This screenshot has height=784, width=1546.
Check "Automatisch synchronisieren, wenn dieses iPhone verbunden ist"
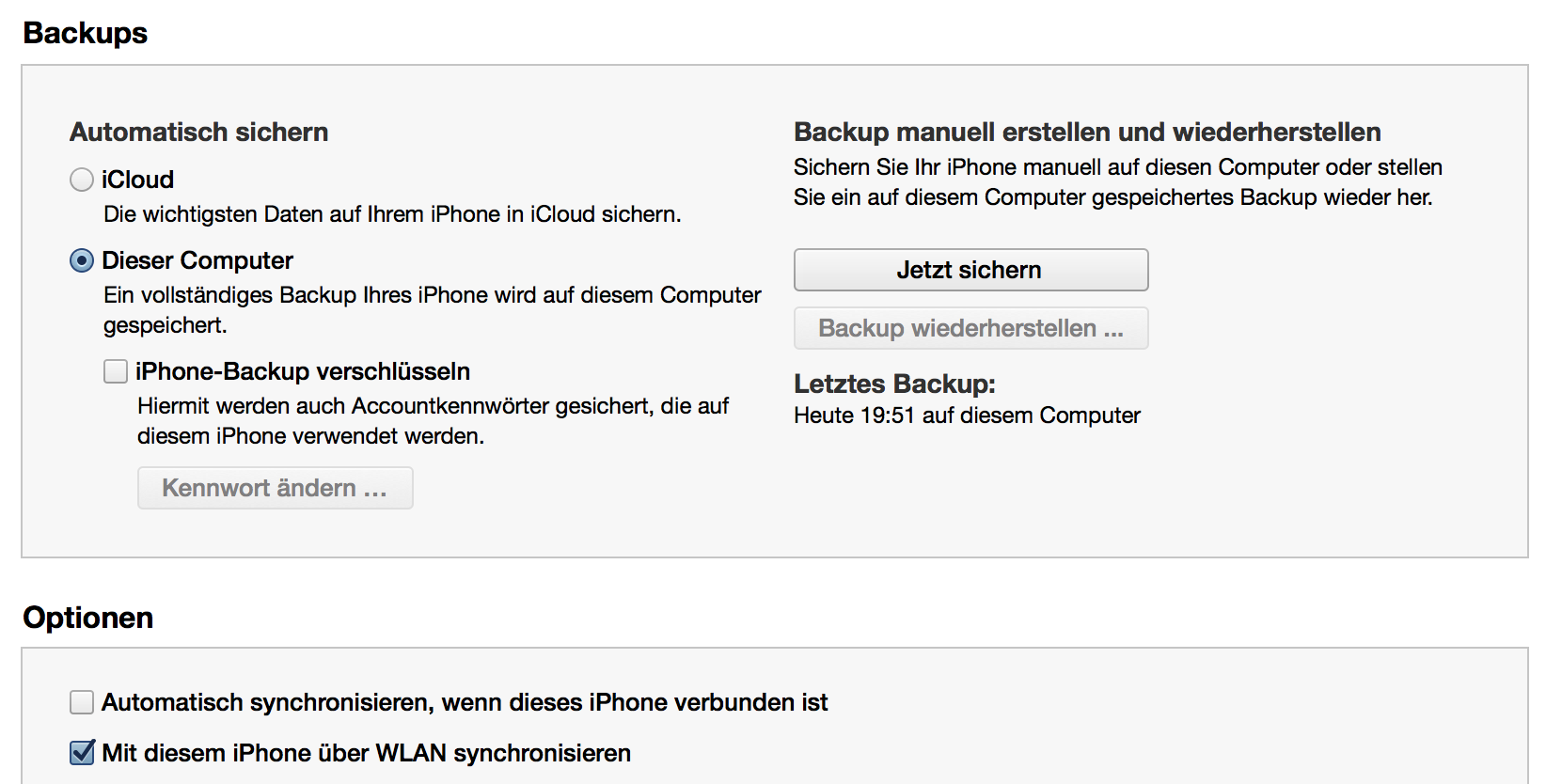[x=81, y=701]
